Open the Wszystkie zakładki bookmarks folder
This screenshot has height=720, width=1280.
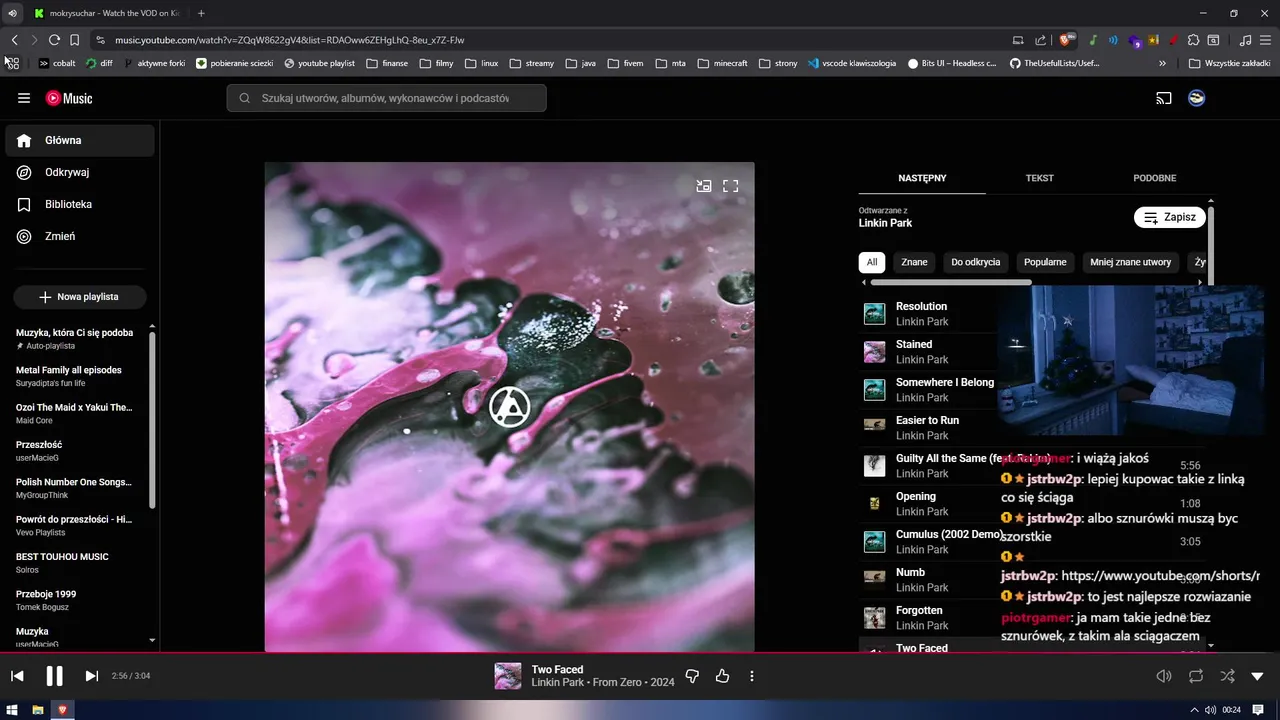coord(1228,63)
